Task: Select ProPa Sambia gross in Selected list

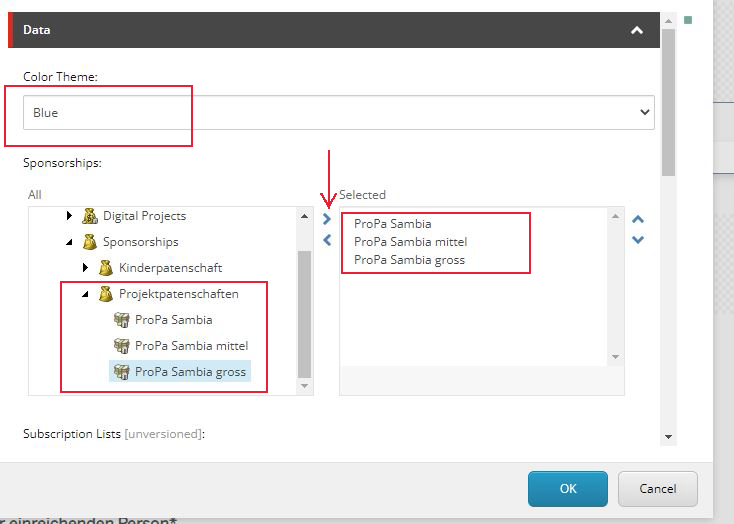Action: coord(409,260)
